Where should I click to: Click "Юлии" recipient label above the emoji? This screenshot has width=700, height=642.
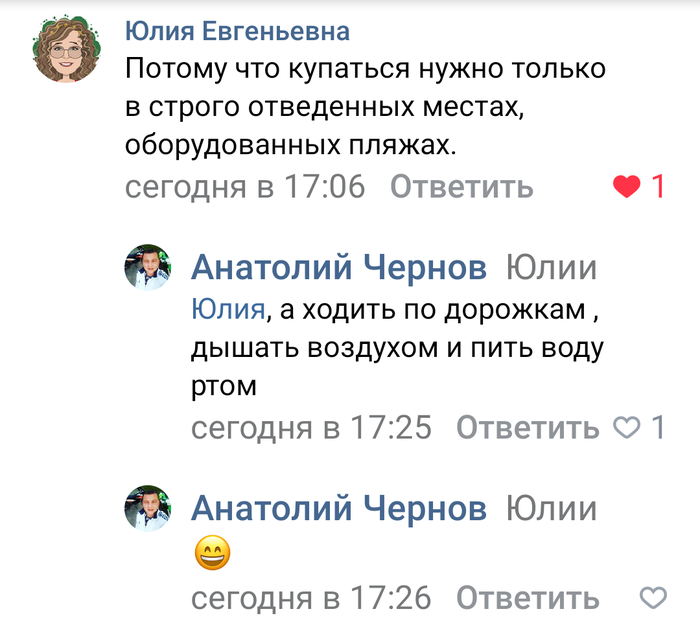click(551, 509)
